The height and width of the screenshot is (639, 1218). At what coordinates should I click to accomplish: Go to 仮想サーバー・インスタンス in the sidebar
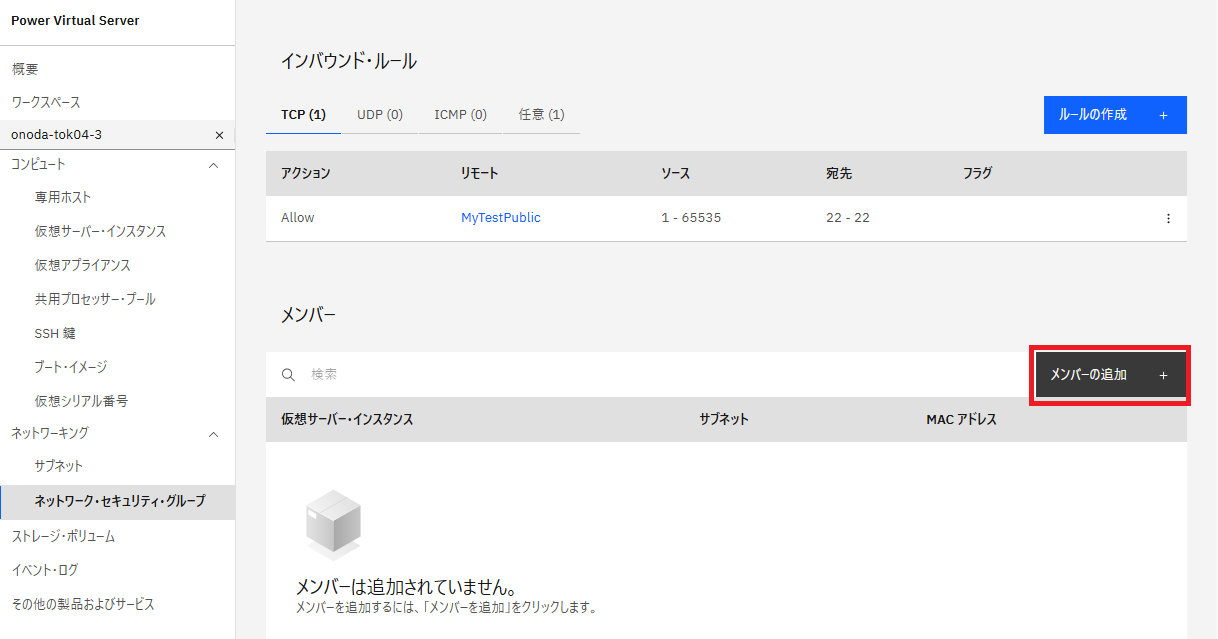(100, 232)
